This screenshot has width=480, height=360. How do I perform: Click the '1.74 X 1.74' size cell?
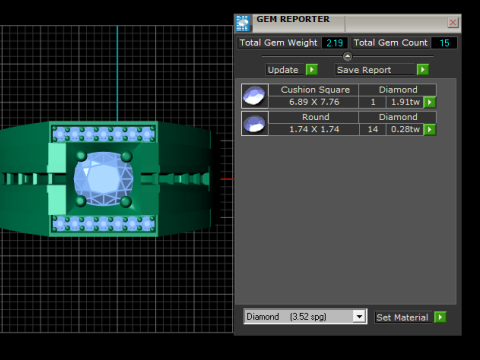(x=314, y=129)
